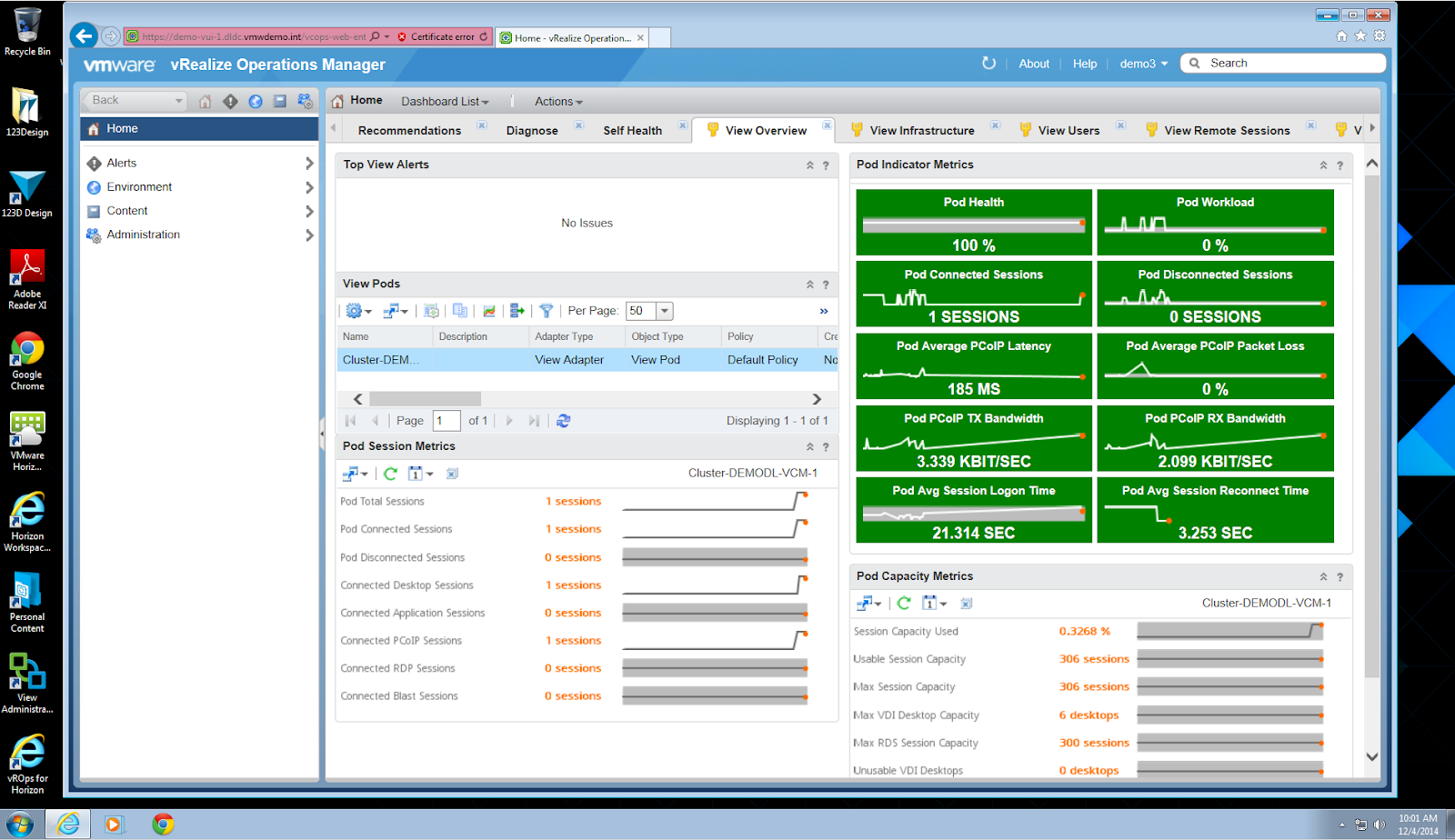Switch to the Diagnose tab

pyautogui.click(x=532, y=131)
